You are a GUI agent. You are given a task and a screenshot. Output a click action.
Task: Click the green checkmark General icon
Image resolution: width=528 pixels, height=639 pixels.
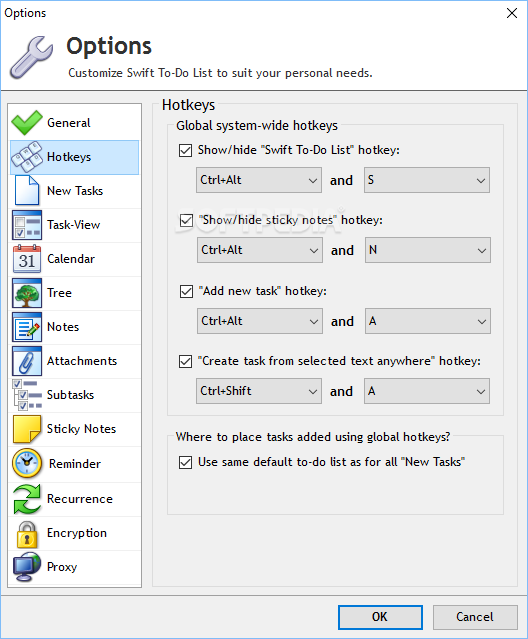[x=27, y=123]
